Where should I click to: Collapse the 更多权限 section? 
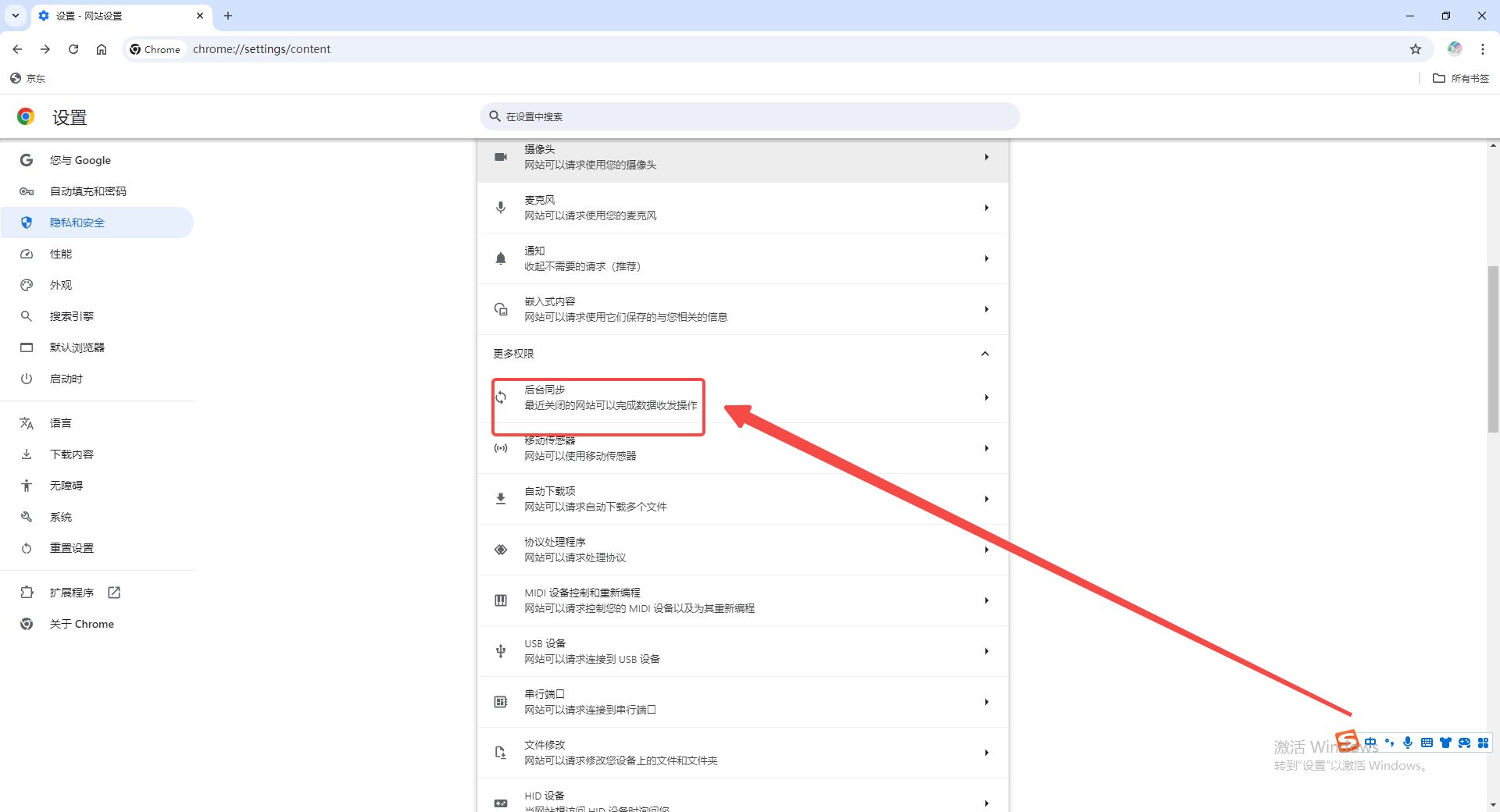point(985,354)
